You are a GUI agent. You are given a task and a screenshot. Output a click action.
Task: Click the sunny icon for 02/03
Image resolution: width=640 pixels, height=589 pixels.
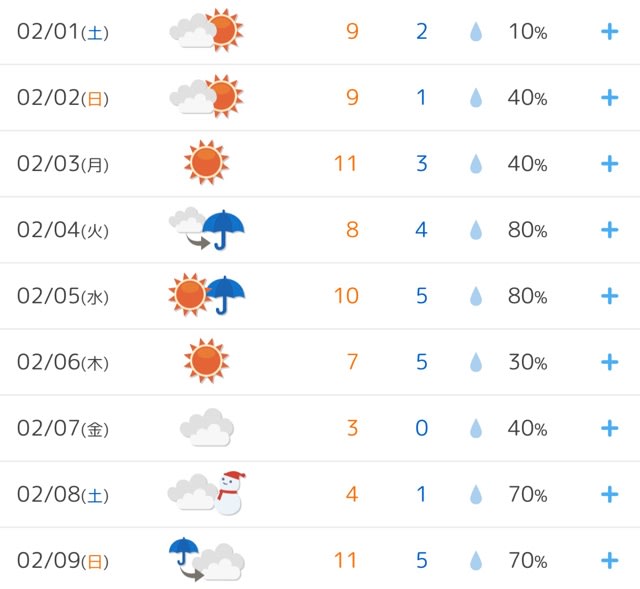(x=207, y=162)
